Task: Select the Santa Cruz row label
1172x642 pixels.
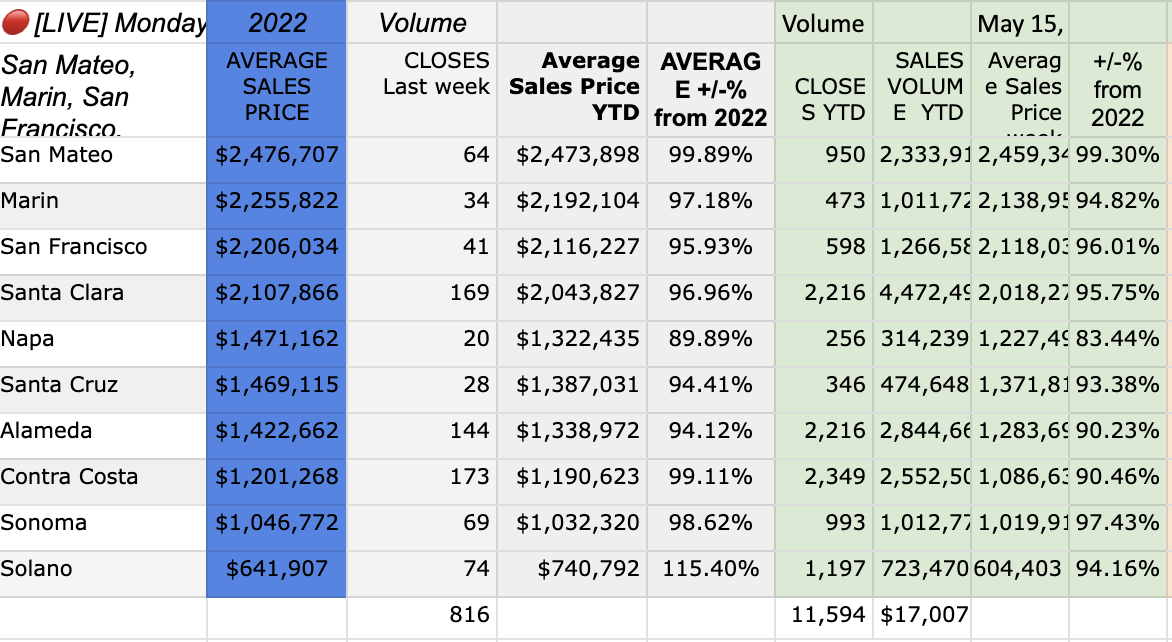Action: point(103,389)
